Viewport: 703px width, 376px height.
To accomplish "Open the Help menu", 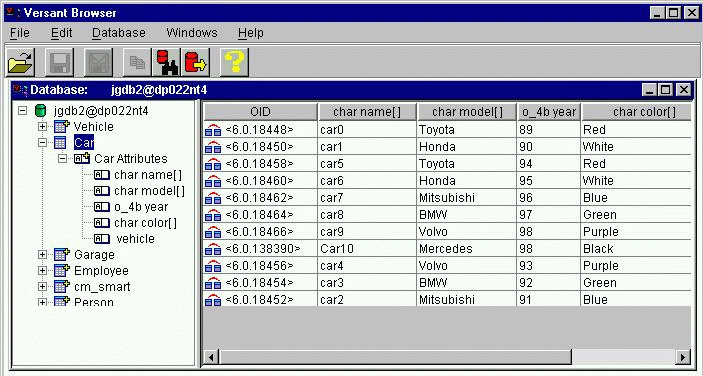I will [x=251, y=33].
